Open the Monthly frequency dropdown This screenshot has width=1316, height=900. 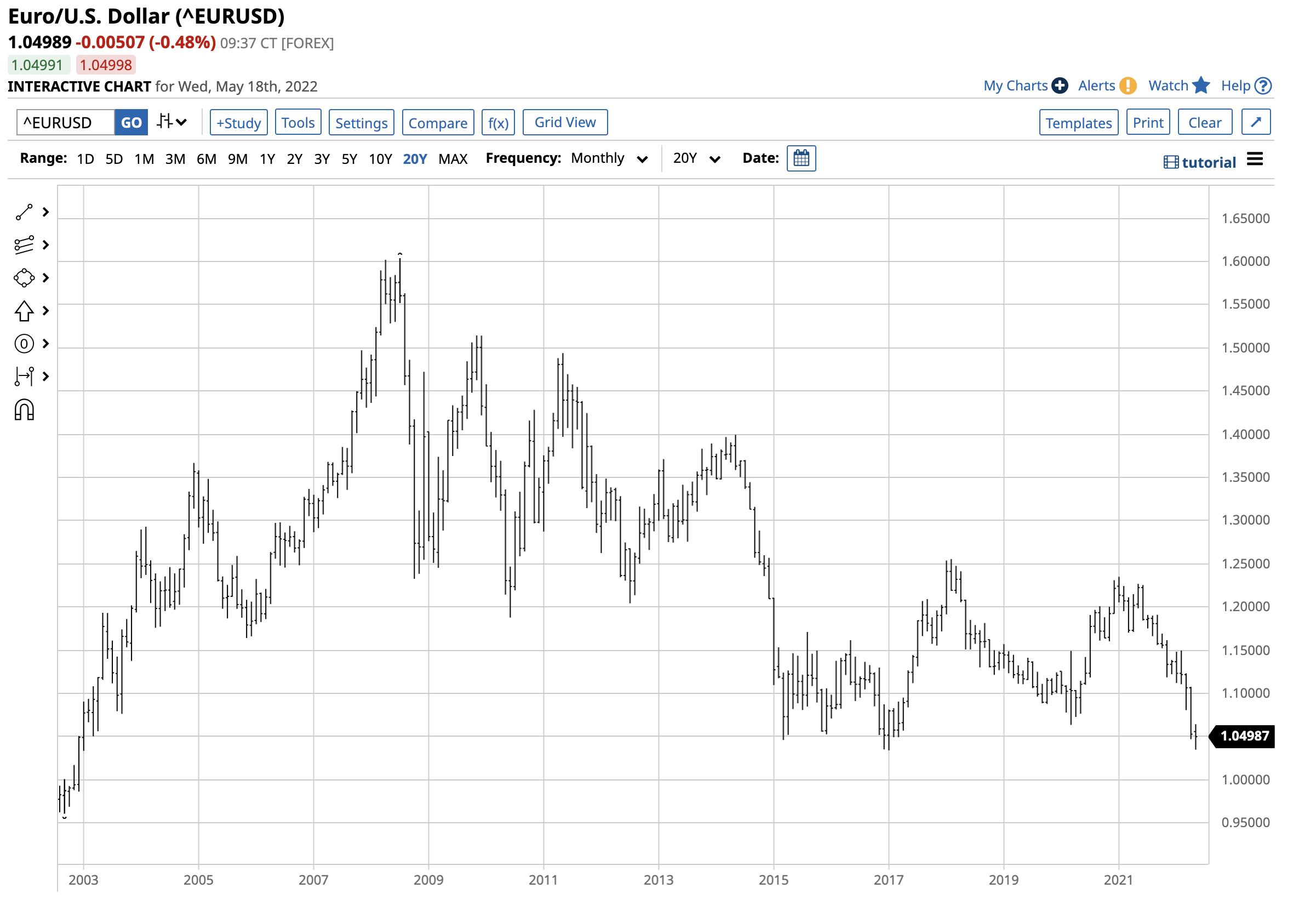(x=609, y=158)
